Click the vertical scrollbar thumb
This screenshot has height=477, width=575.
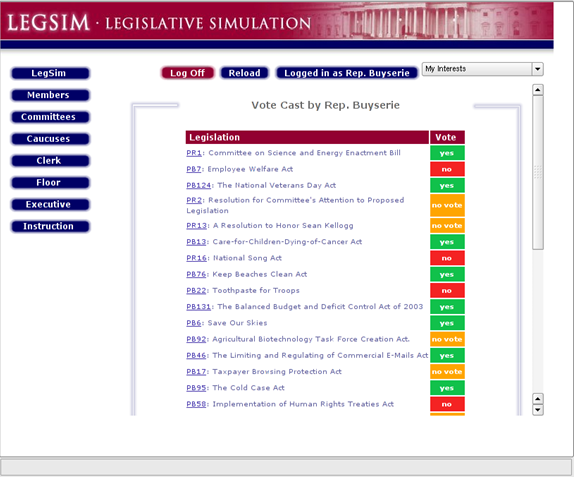click(538, 172)
